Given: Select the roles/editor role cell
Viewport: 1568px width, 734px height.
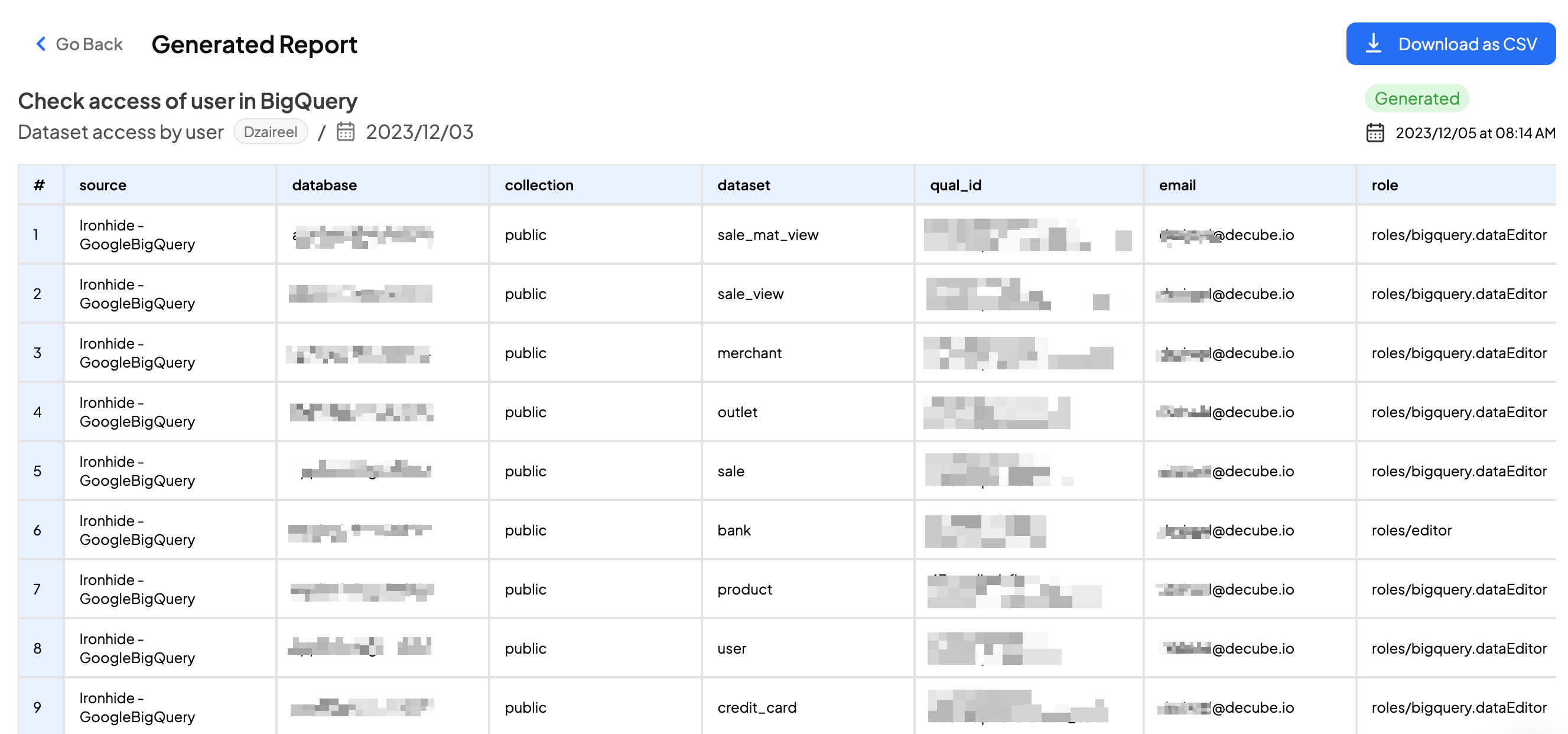Looking at the screenshot, I should tap(1411, 531).
